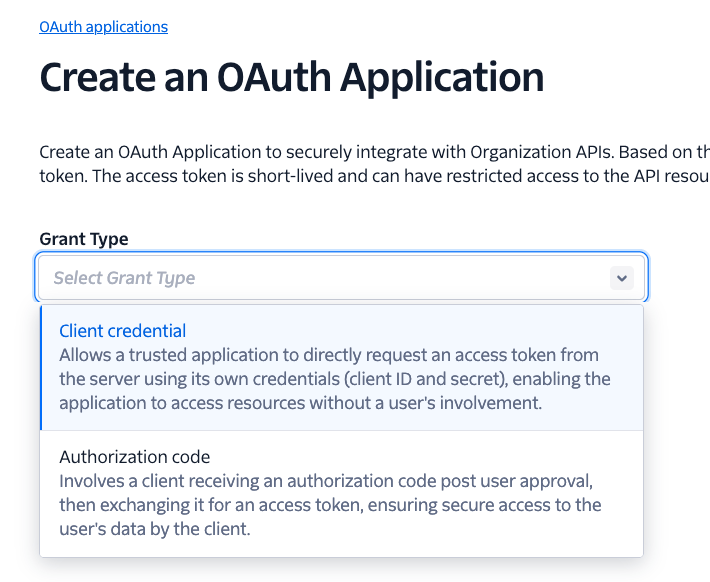Choose the Client credential grant type
This screenshot has height=582, width=710.
tap(341, 367)
